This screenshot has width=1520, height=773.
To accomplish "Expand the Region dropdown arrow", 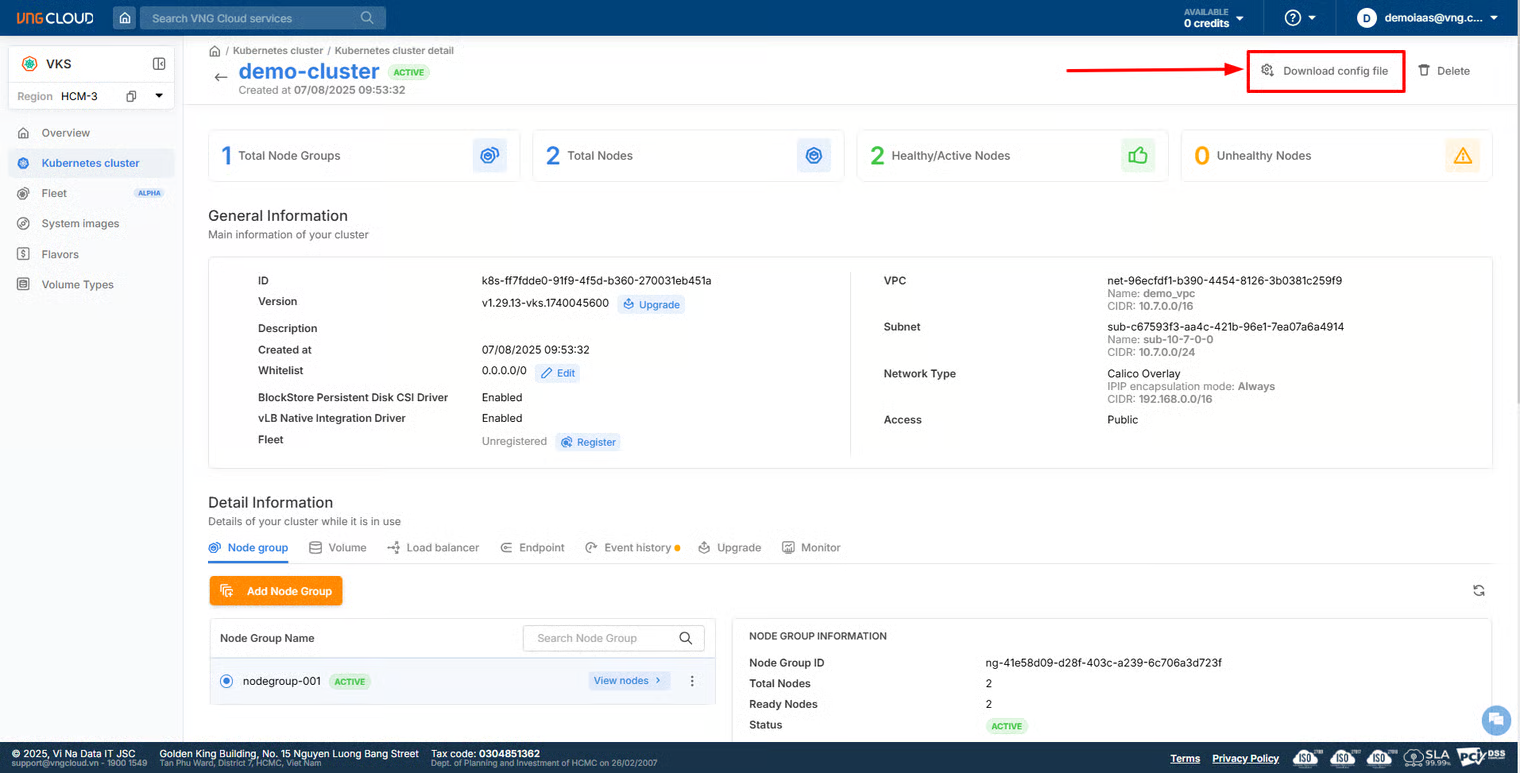I will pyautogui.click(x=158, y=96).
